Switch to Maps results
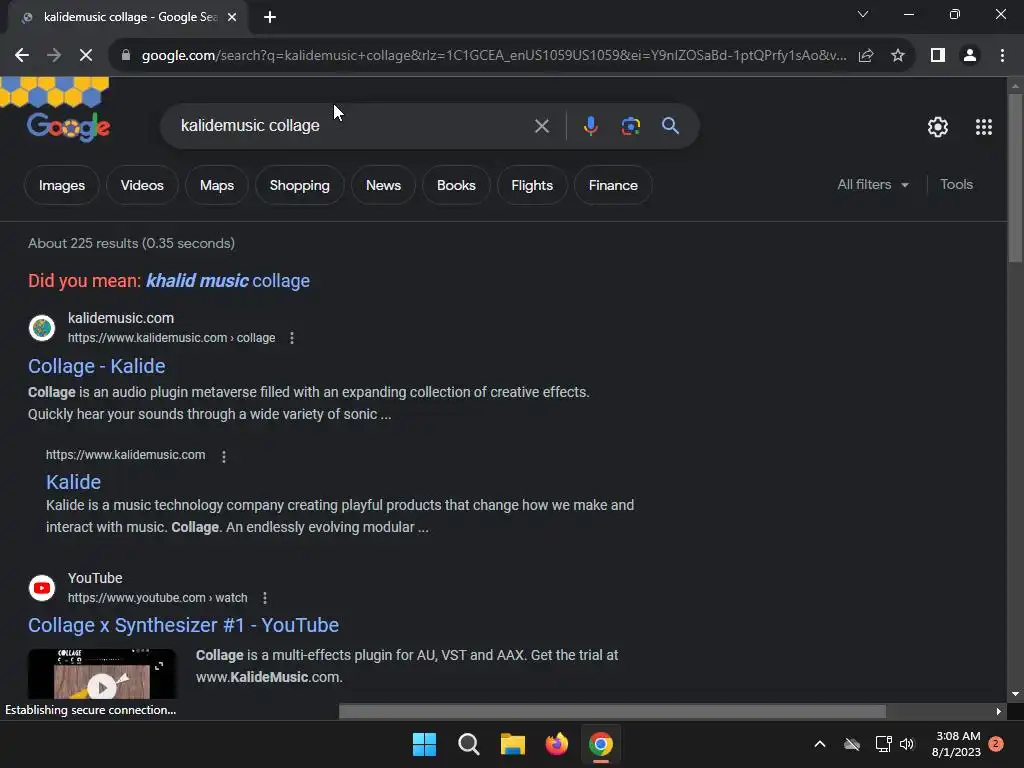The image size is (1024, 768). pos(217,185)
